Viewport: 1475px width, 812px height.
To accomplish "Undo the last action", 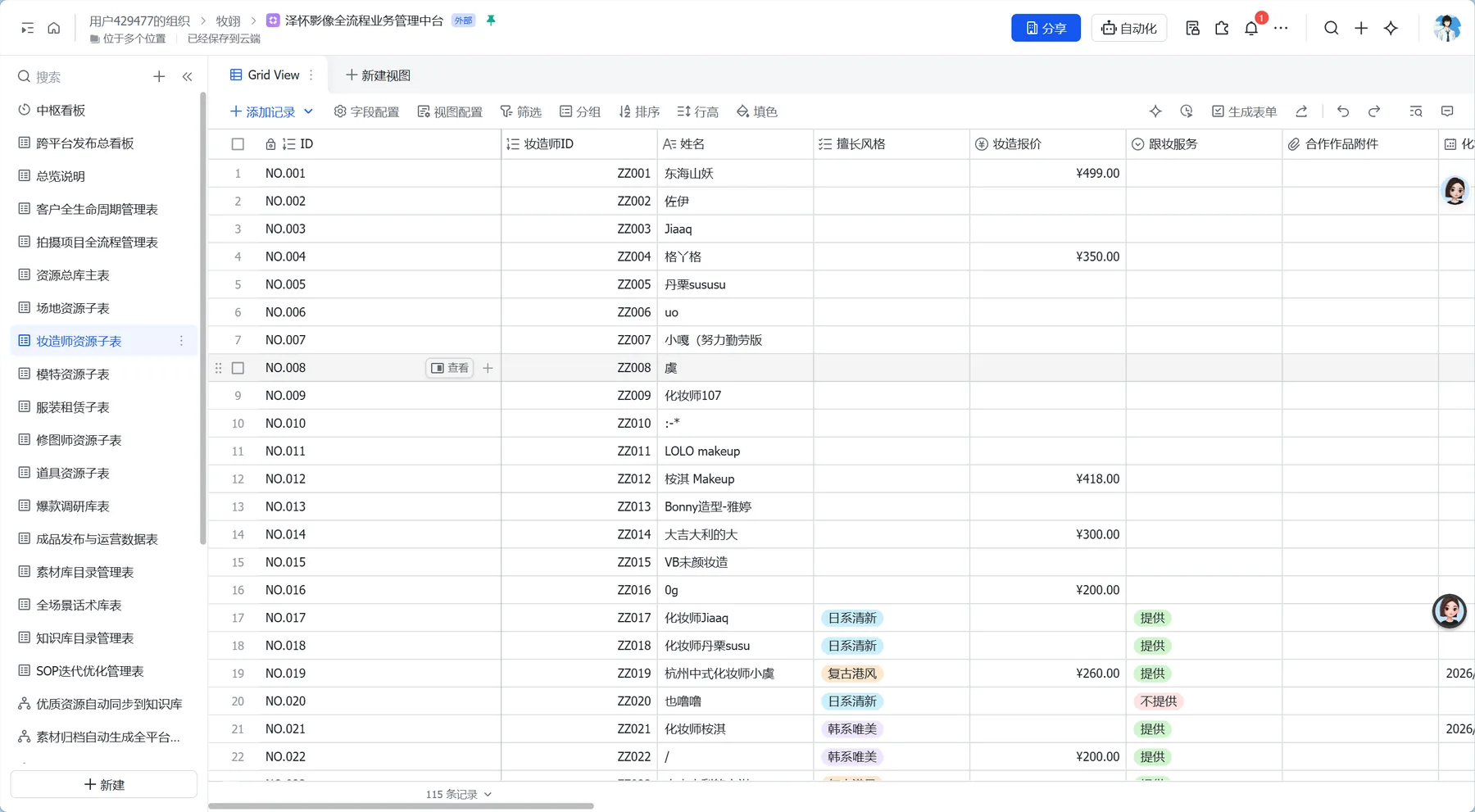I will point(1343,111).
